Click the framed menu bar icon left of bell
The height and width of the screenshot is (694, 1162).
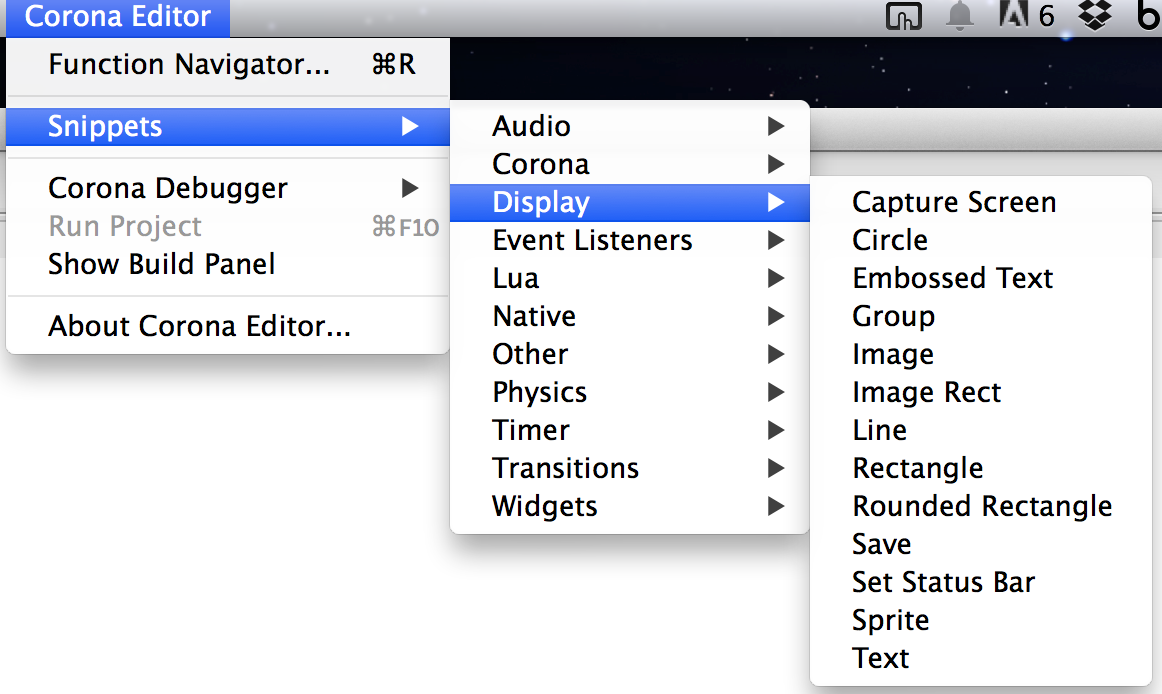click(x=903, y=16)
